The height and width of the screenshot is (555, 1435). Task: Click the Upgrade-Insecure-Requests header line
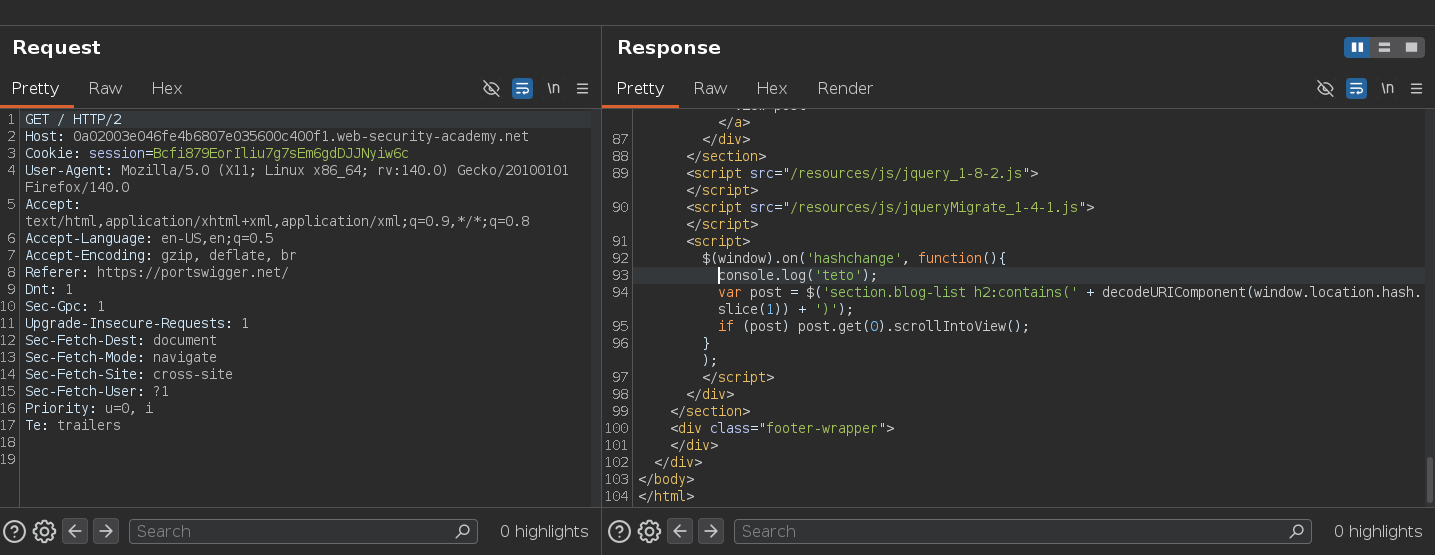137,323
